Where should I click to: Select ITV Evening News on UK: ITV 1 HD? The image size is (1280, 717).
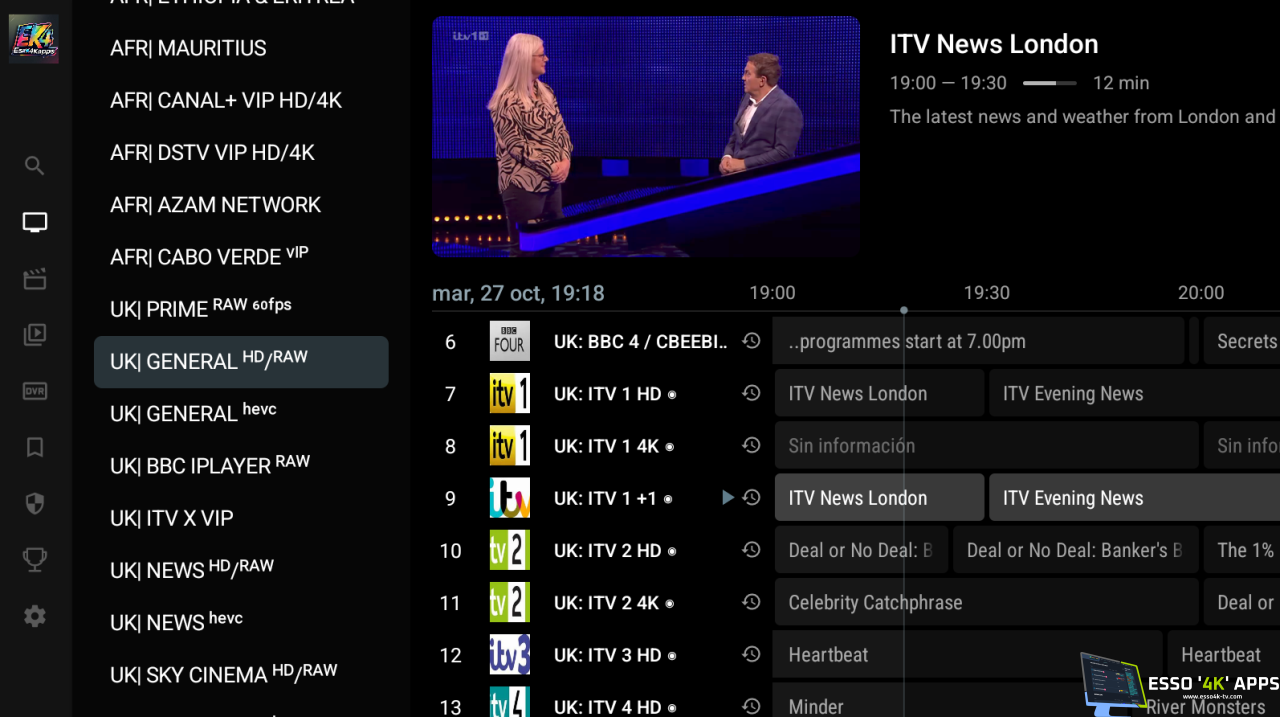tap(1134, 393)
